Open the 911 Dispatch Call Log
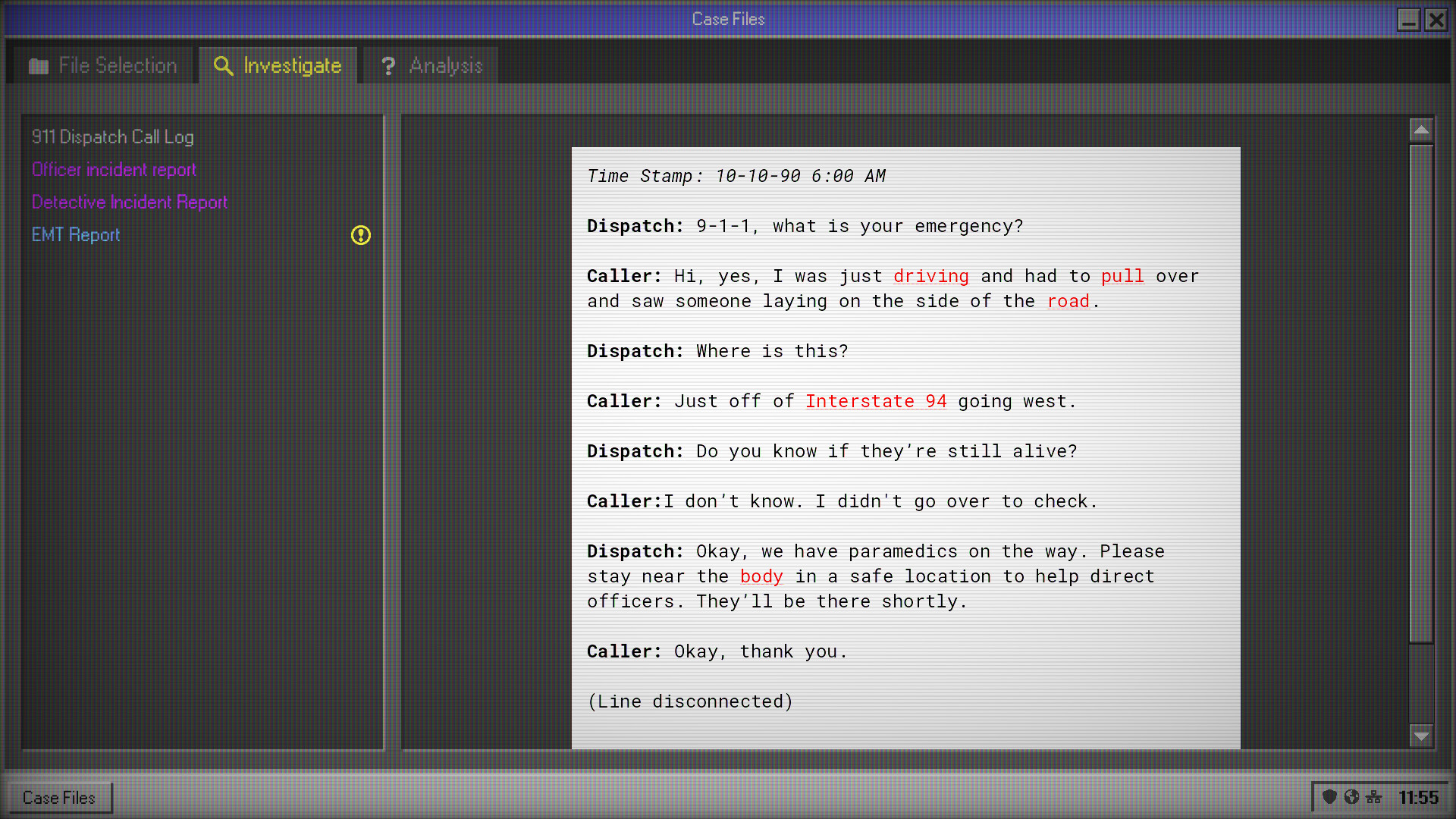Viewport: 1456px width, 819px height. pyautogui.click(x=112, y=137)
